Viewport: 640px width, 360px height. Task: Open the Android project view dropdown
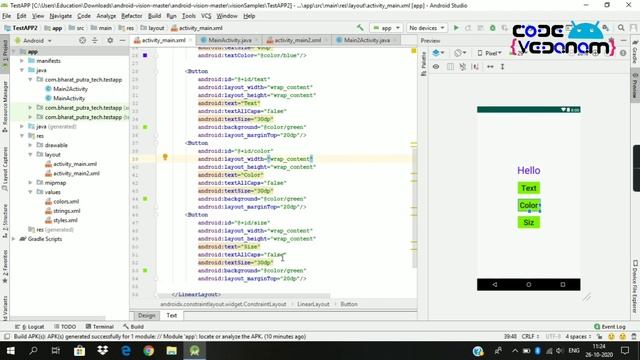pos(33,40)
